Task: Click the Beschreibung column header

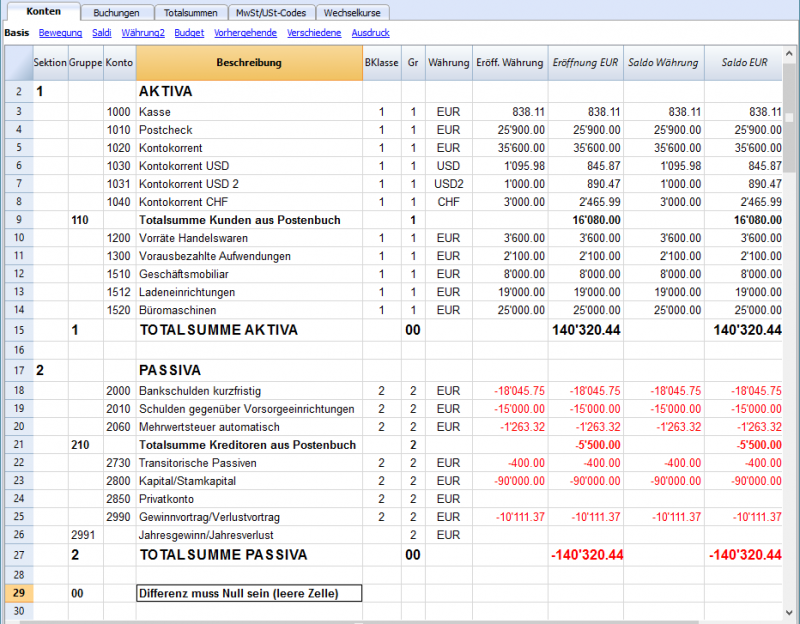Action: pos(249,63)
